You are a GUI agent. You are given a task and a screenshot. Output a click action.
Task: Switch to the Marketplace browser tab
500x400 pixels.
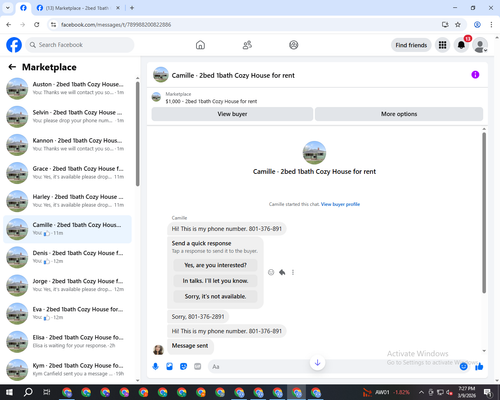tap(78, 8)
